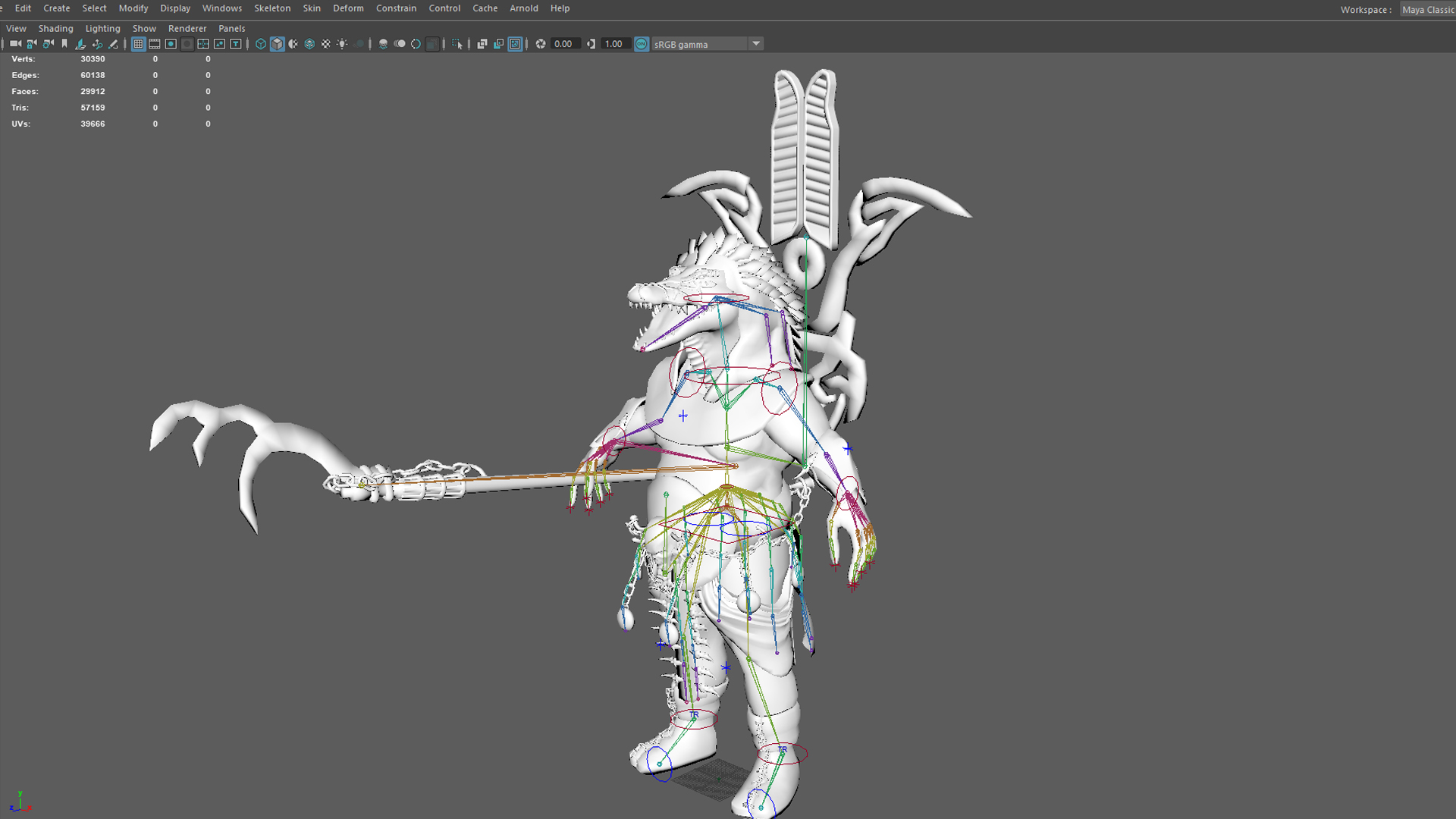Open the Skeleton menu
The height and width of the screenshot is (819, 1456).
272,8
